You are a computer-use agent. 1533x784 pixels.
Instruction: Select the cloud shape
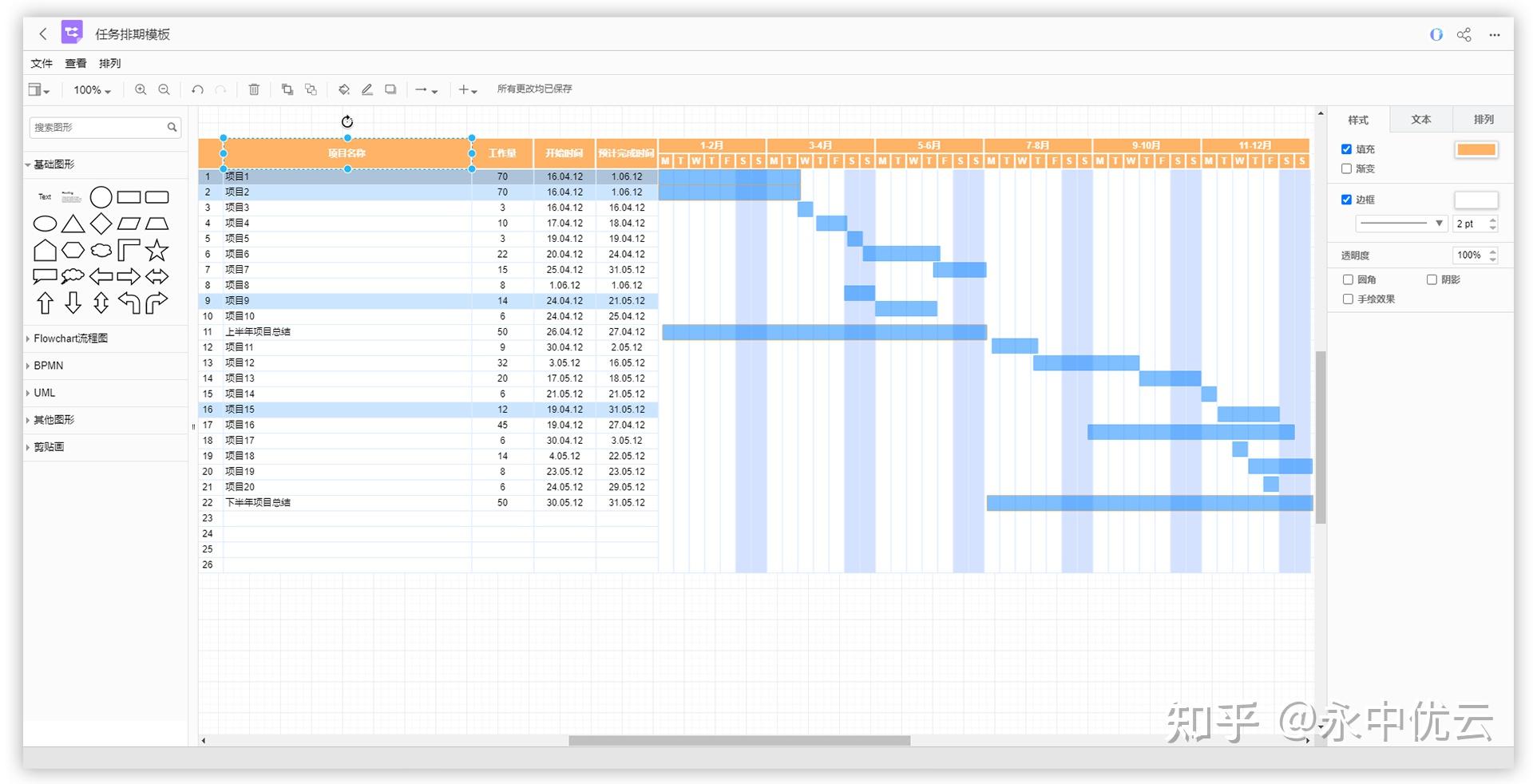[x=101, y=250]
